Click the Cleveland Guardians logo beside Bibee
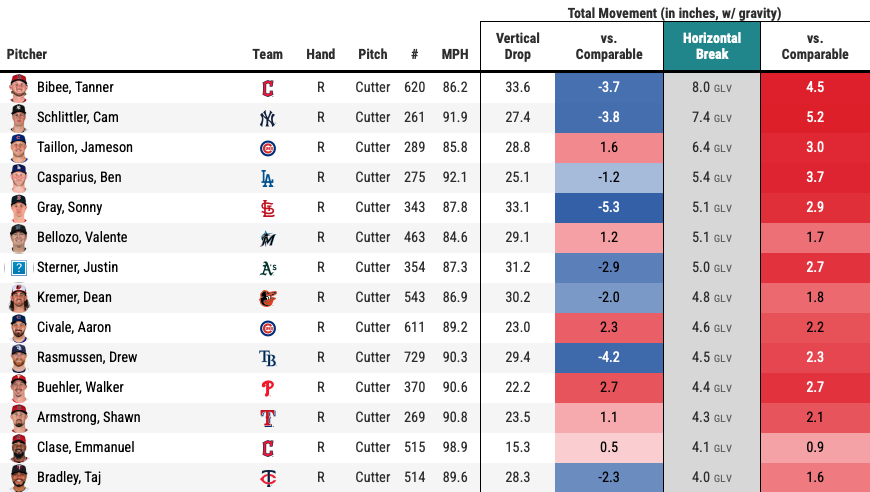 [x=267, y=88]
